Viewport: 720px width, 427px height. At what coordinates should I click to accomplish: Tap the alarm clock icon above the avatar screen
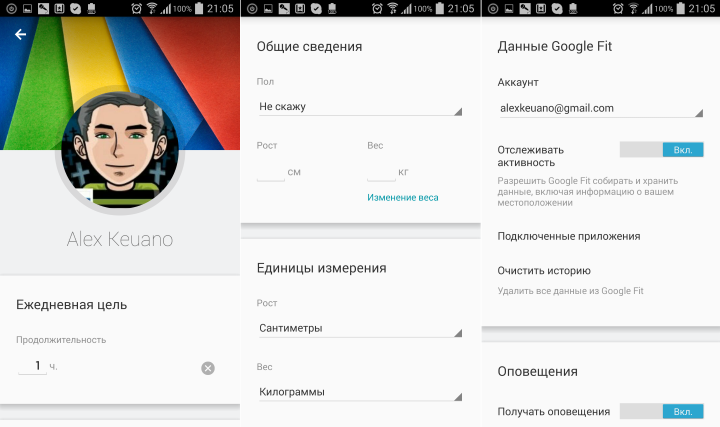click(x=136, y=8)
